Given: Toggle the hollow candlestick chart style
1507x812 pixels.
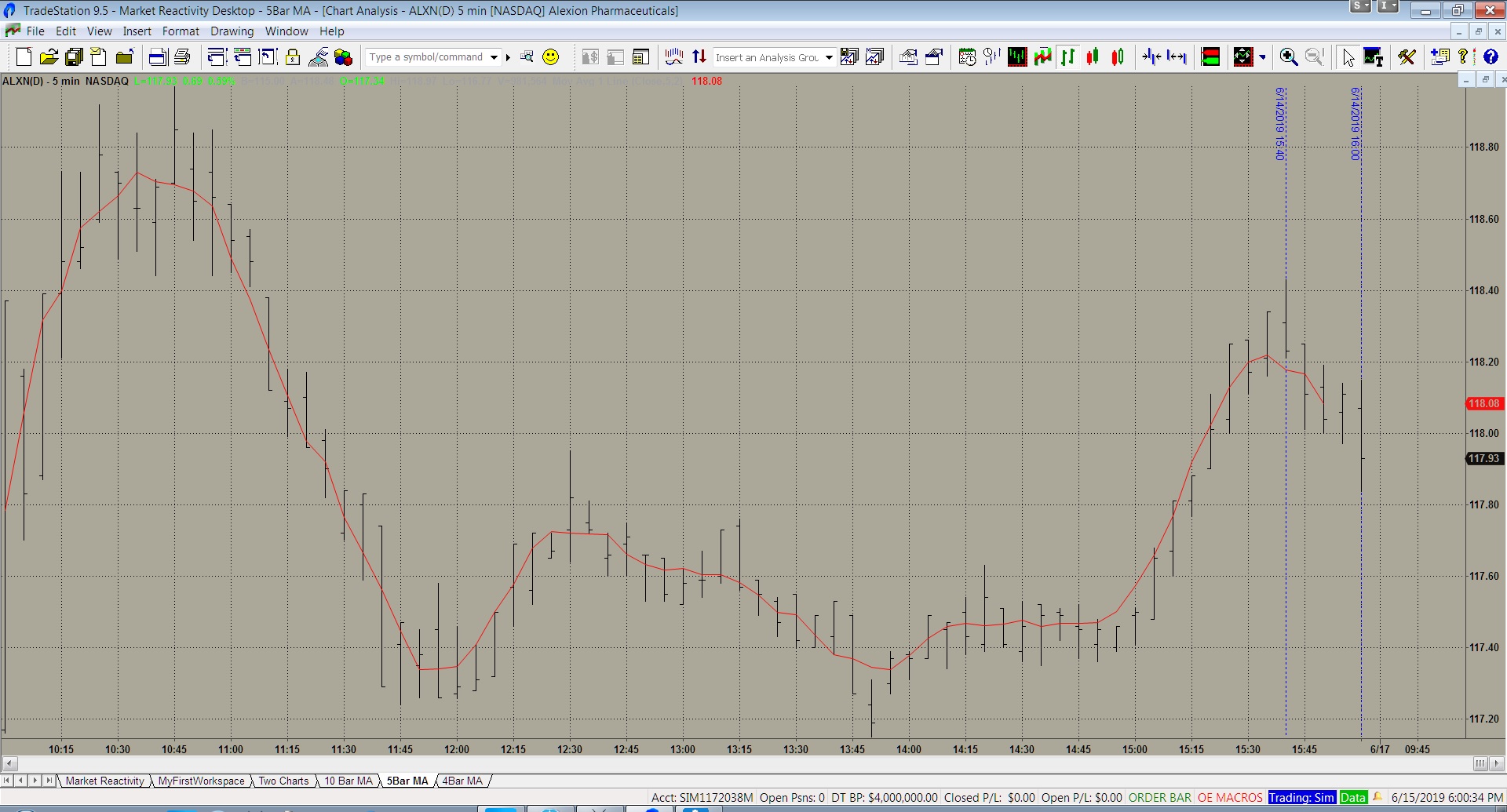Looking at the screenshot, I should [1118, 56].
